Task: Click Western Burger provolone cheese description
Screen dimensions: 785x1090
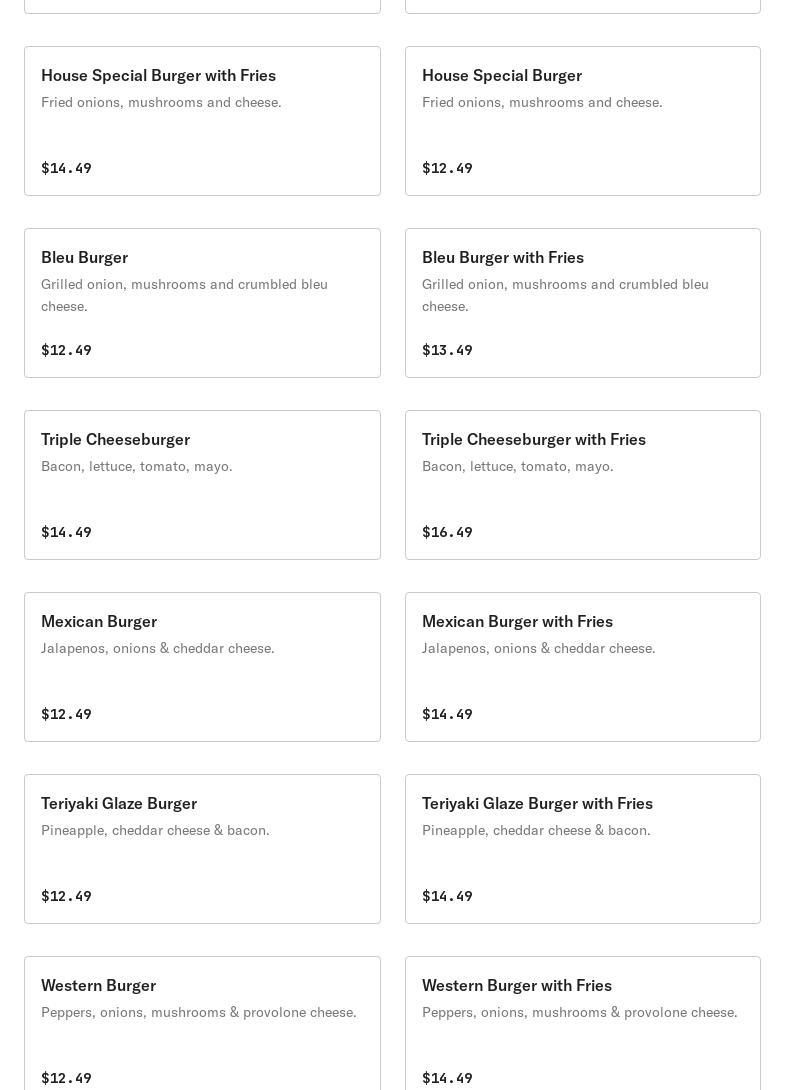Action: tap(199, 1012)
